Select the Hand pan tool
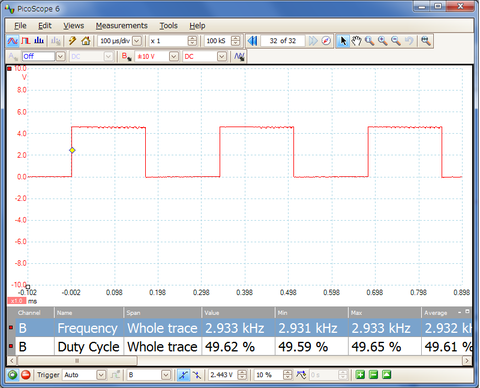480x388 pixels. (x=356, y=41)
